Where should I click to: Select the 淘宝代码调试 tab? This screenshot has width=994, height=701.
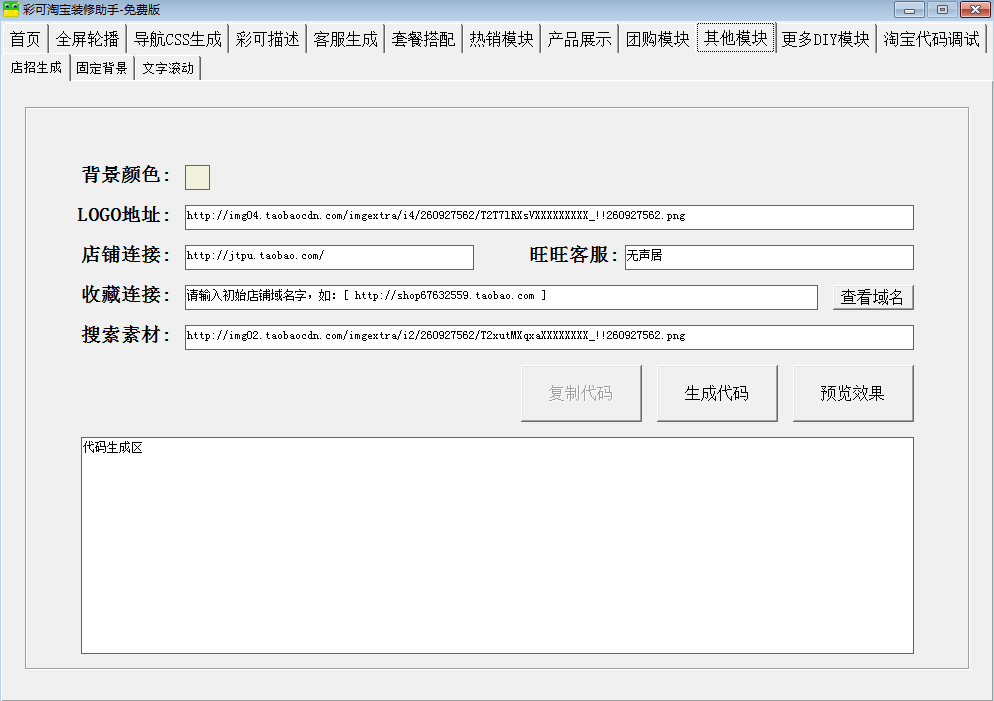[x=931, y=40]
